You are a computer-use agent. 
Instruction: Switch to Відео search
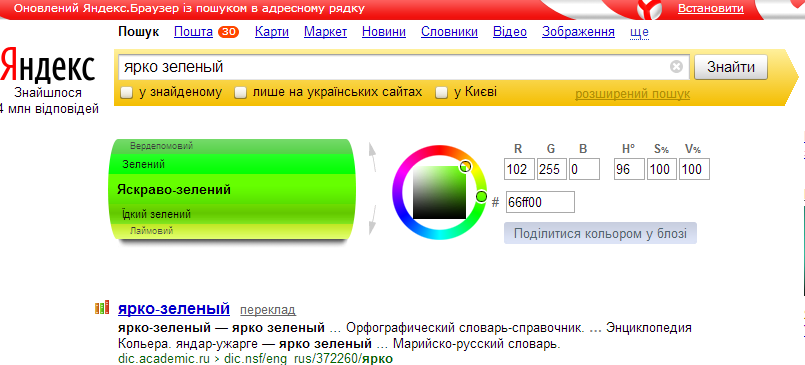(x=510, y=32)
